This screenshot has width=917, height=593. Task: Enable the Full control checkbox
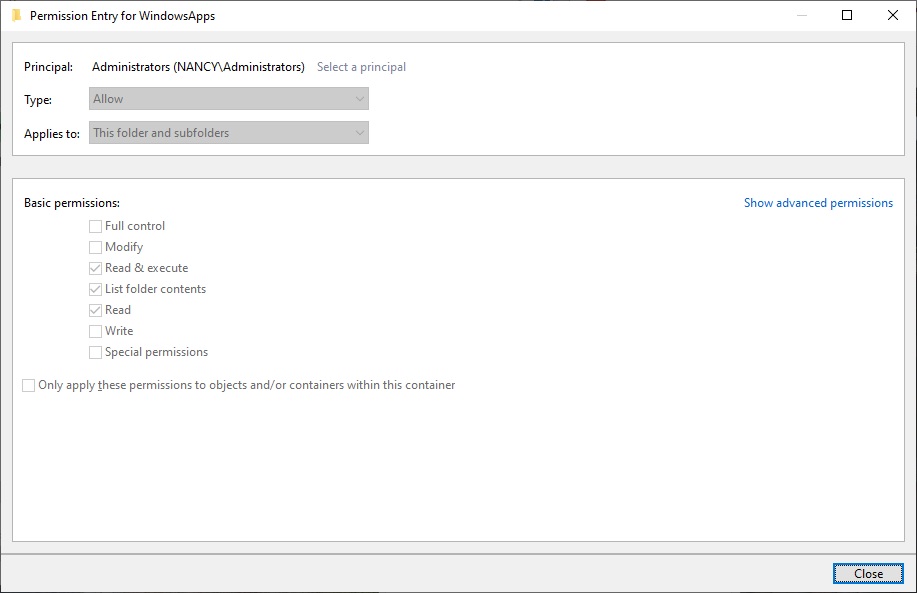[x=95, y=226]
